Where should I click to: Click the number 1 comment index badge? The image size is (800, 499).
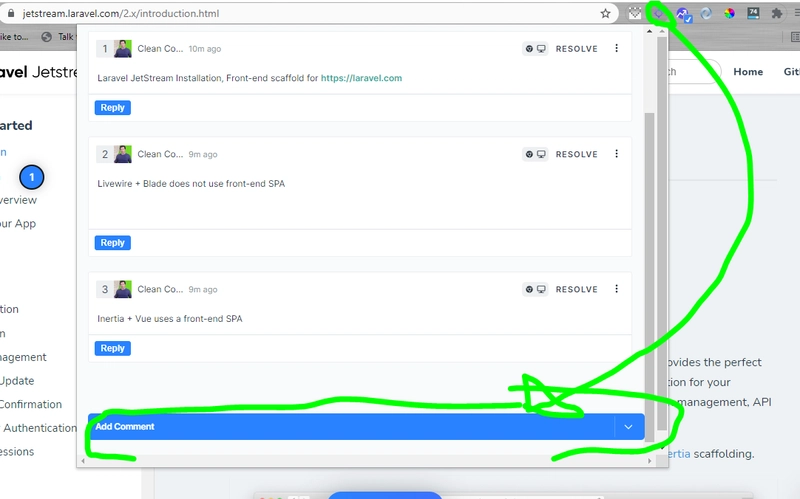[105, 48]
